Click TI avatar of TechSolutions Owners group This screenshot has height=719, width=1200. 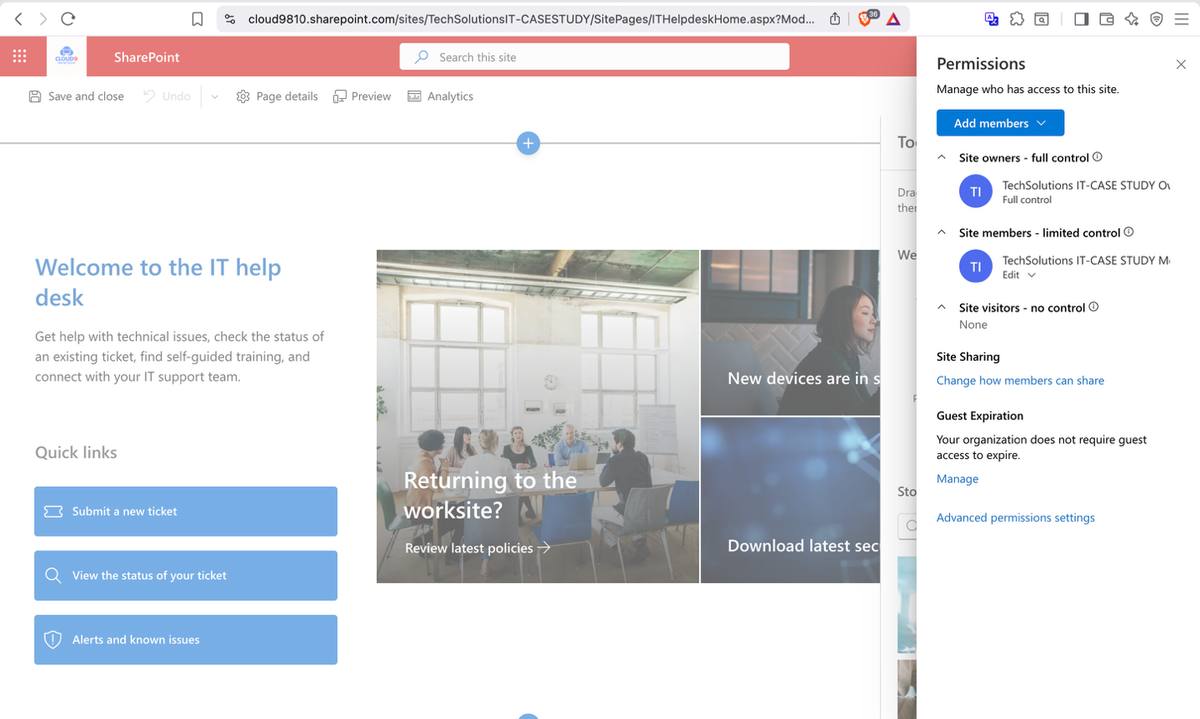[x=975, y=191]
